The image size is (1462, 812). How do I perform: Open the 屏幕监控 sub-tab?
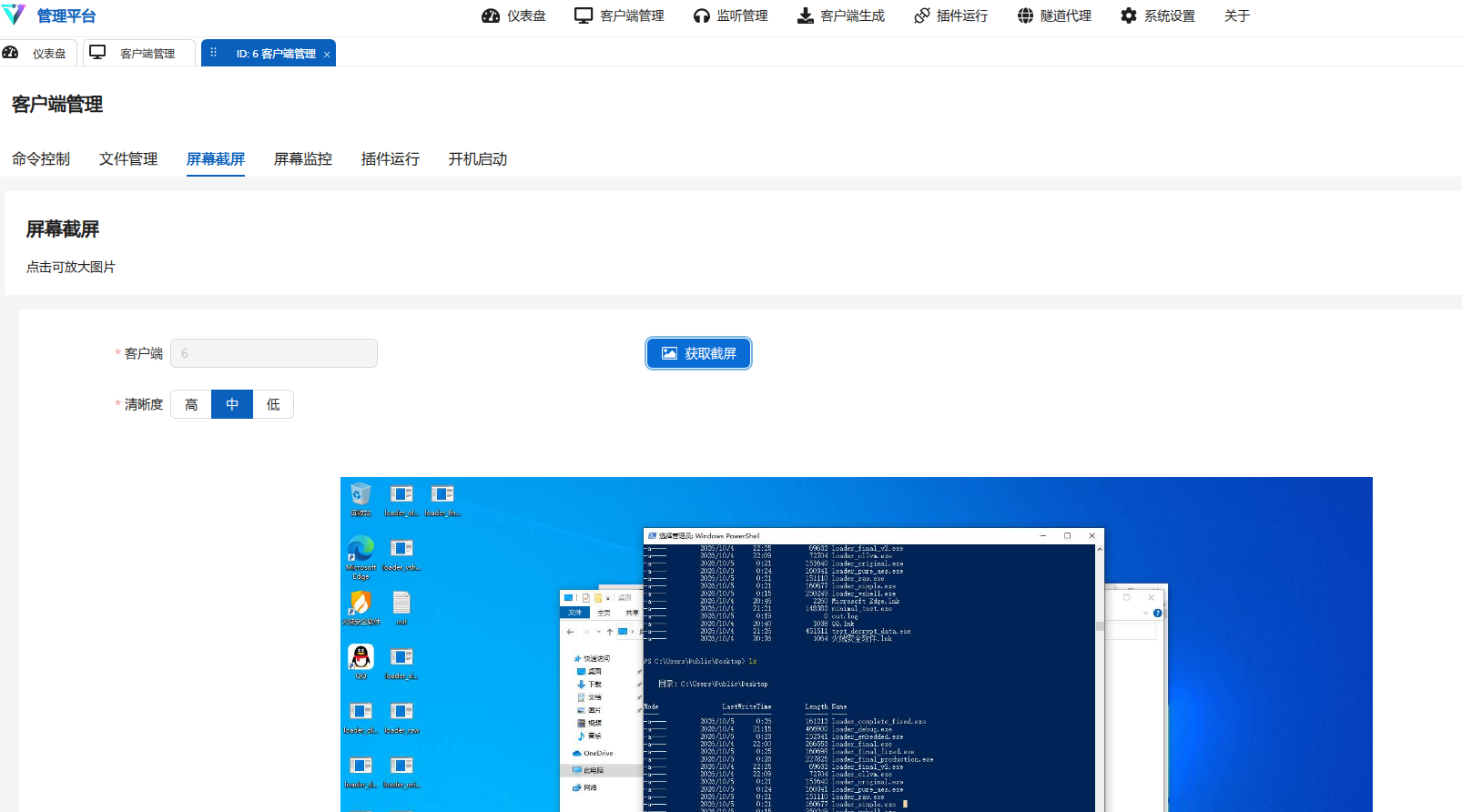(303, 159)
